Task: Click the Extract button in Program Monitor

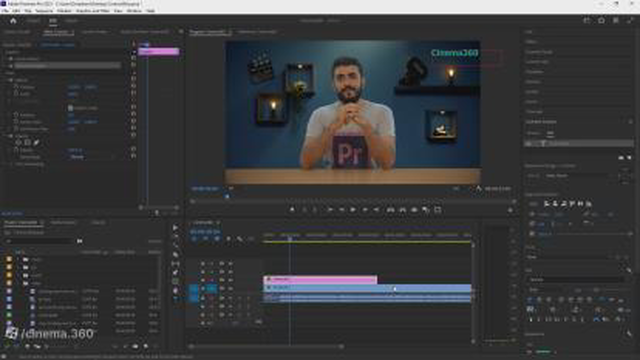Action: 402,210
